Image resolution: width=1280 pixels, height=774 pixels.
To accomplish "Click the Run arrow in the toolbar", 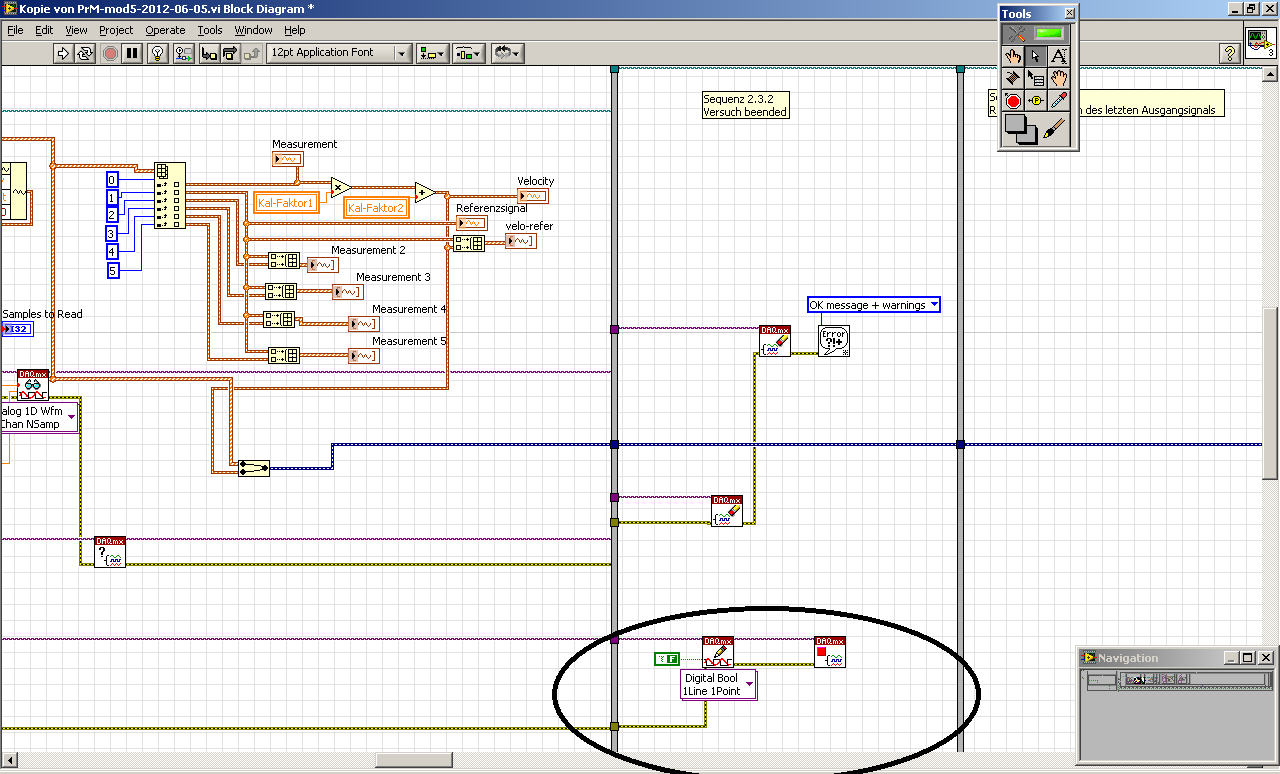I will pos(62,53).
